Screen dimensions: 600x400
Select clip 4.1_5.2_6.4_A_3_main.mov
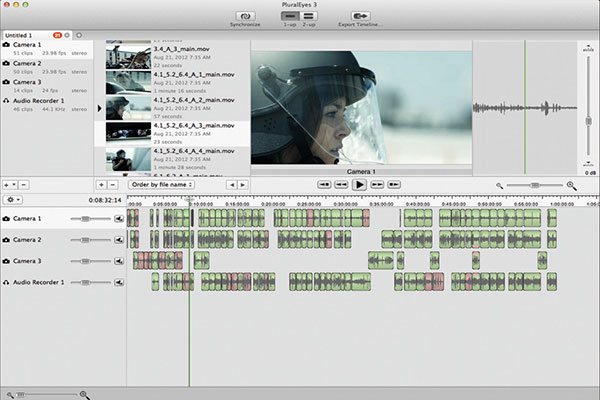[172, 134]
